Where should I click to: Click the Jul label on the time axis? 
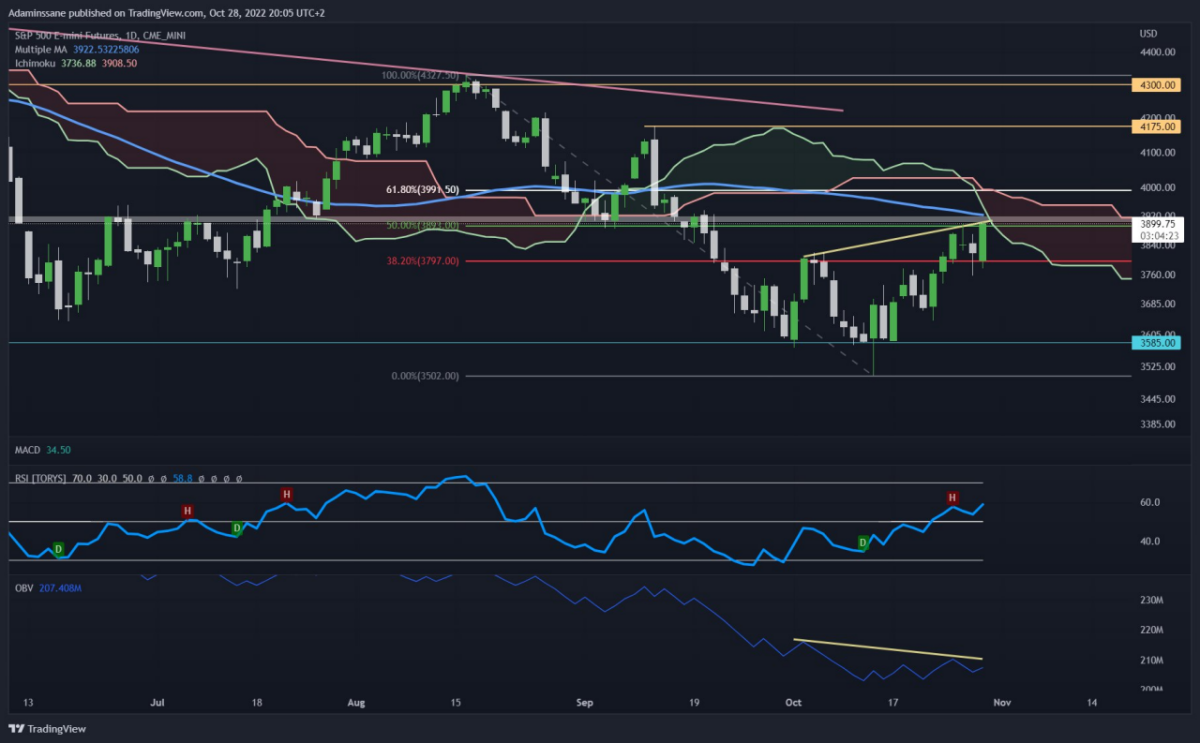pyautogui.click(x=157, y=703)
